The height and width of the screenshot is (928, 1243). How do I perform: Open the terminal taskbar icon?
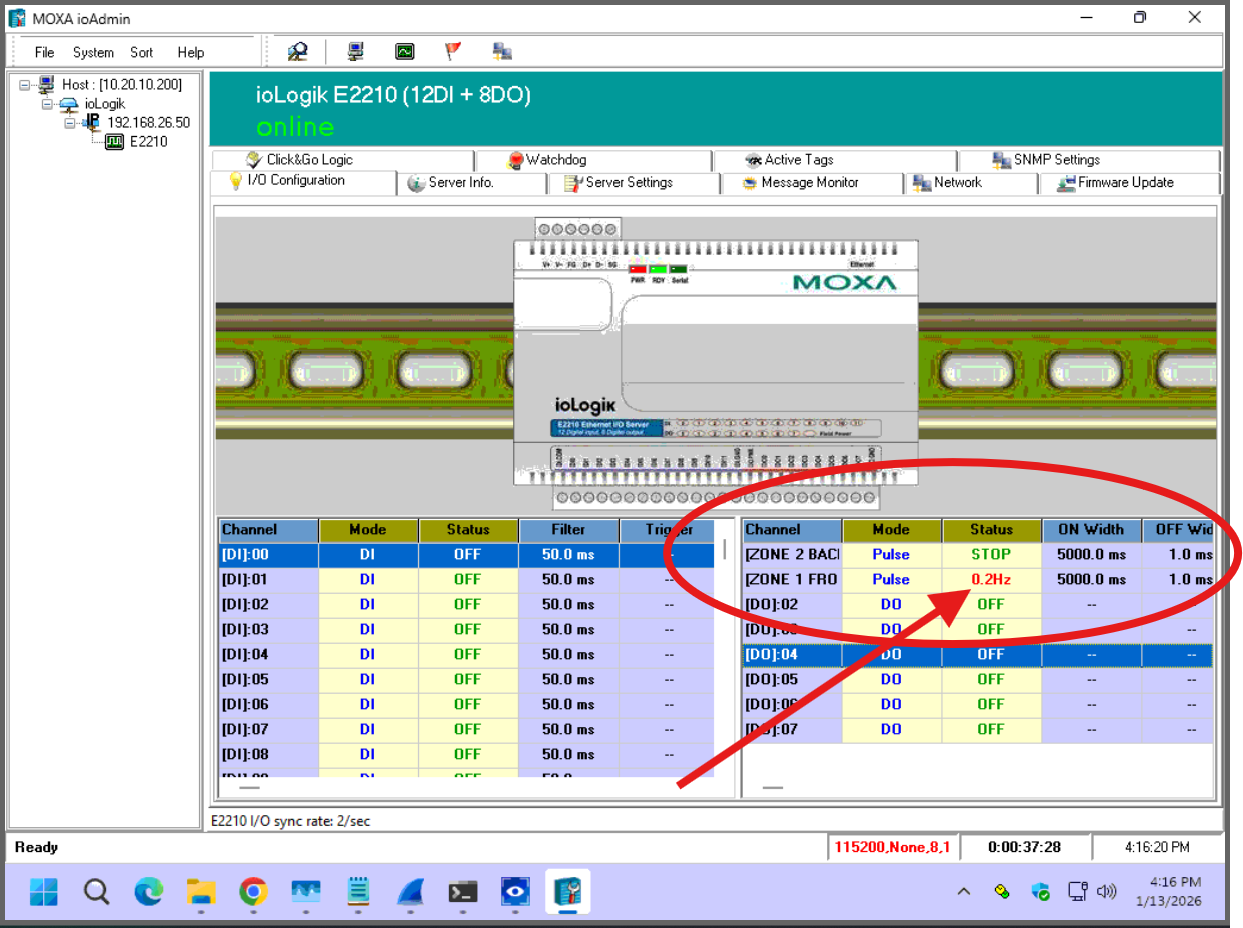[463, 891]
